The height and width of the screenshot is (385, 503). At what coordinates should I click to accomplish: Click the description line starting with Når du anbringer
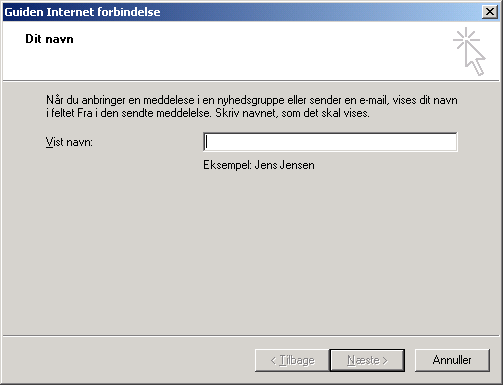tap(252, 100)
